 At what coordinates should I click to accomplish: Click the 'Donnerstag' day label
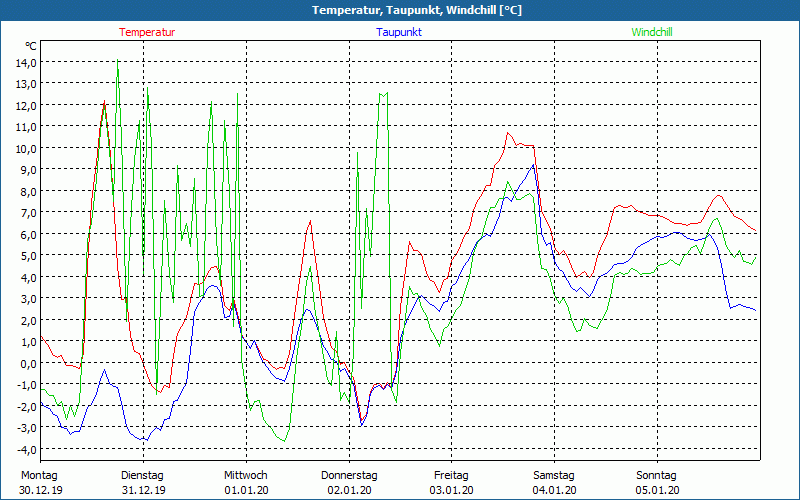[349, 476]
